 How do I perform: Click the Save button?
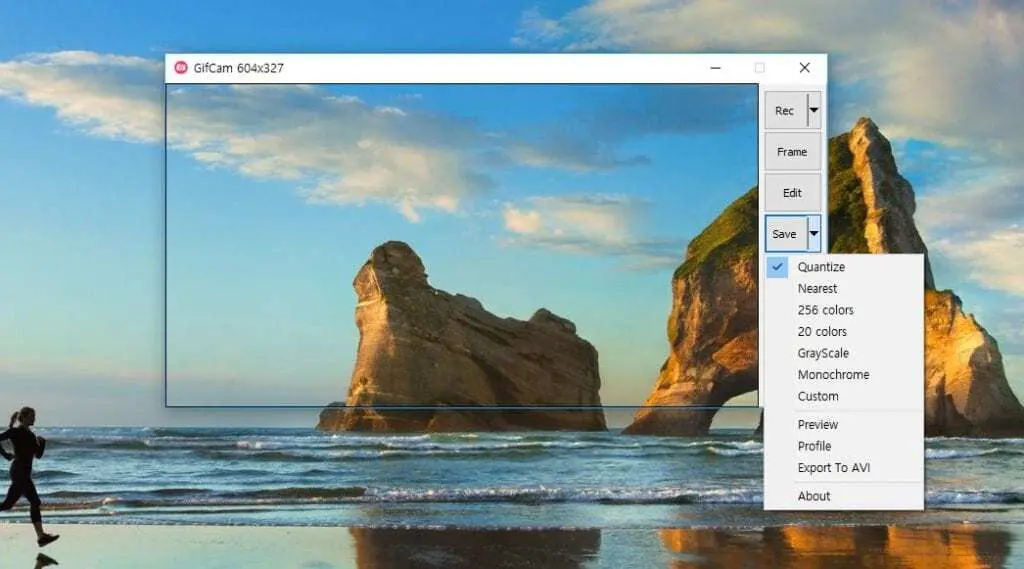786,234
